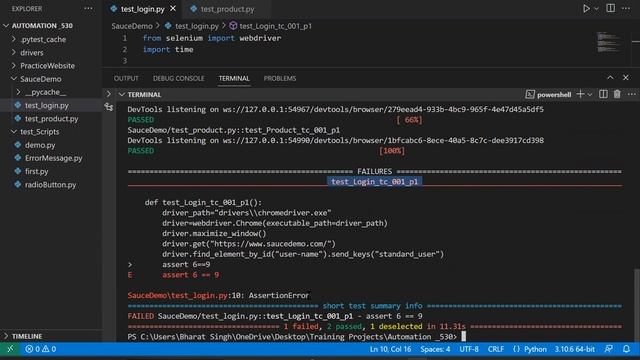Open editor more actions ellipsis
The width and height of the screenshot is (640, 360).
(x=626, y=9)
